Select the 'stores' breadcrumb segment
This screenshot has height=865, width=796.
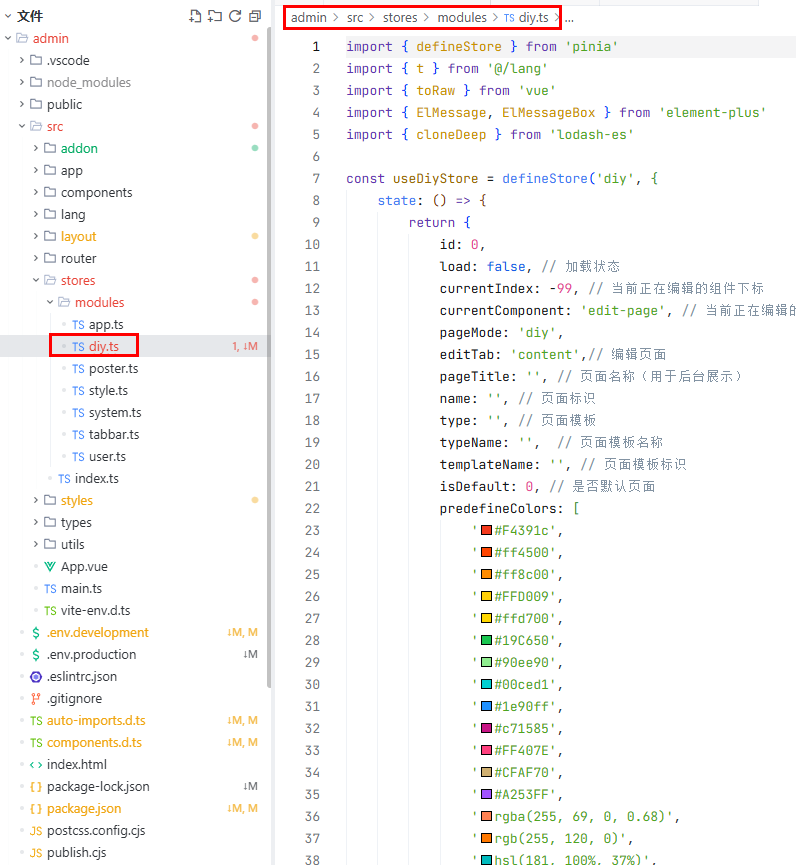click(399, 18)
